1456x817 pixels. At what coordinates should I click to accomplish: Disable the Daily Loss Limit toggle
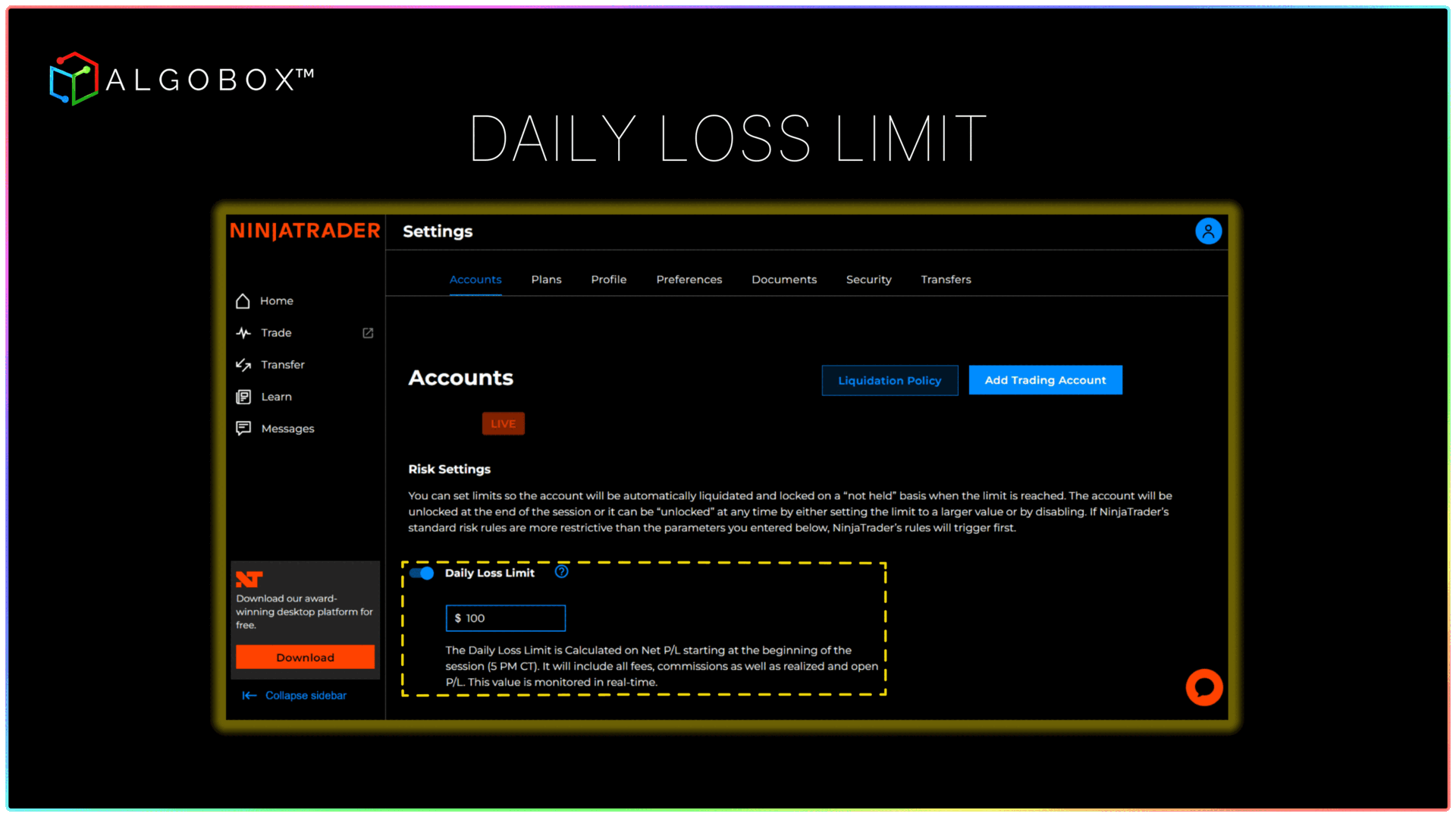(422, 573)
